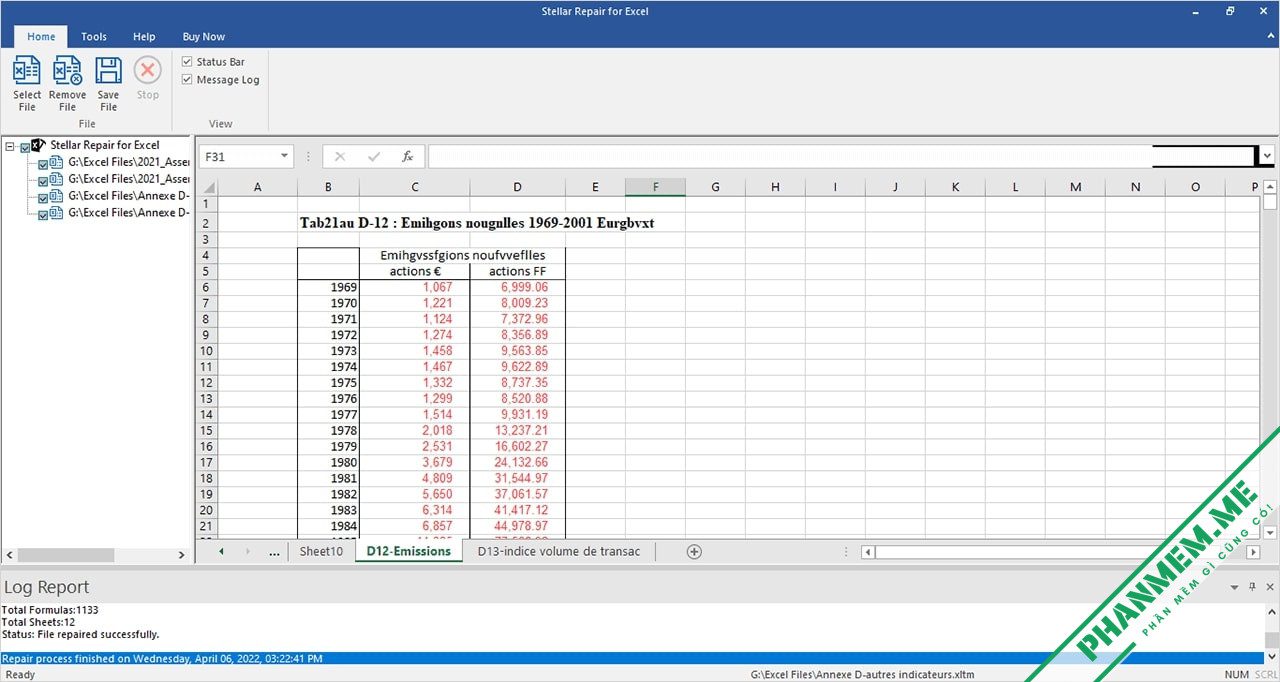Click the file tree scroll right arrow
This screenshot has width=1280, height=682.
tap(182, 555)
